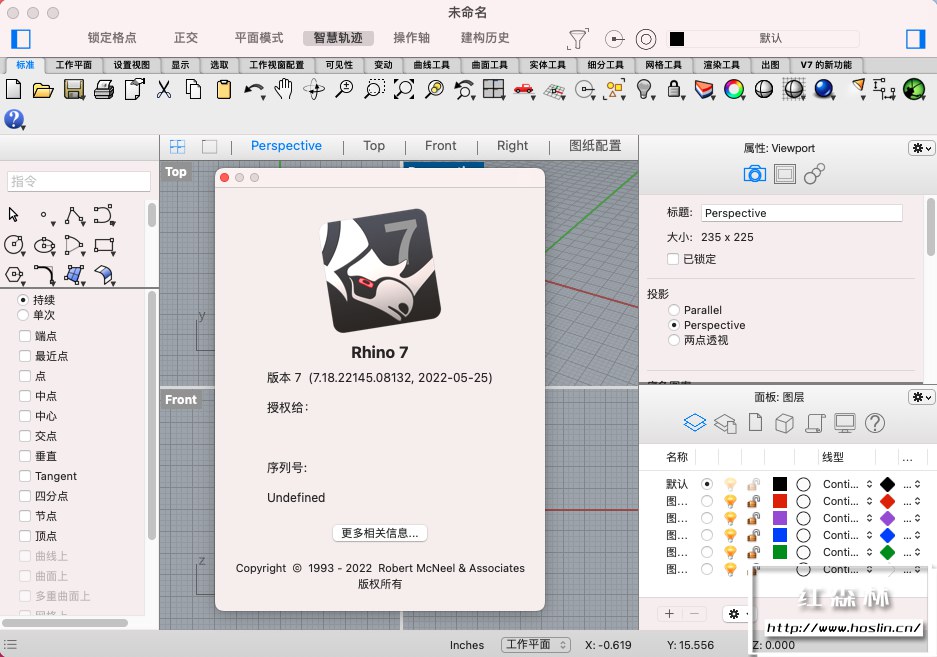This screenshot has height=657, width=937.
Task: Click the black color swatch of 默认 layer
Action: 779,484
